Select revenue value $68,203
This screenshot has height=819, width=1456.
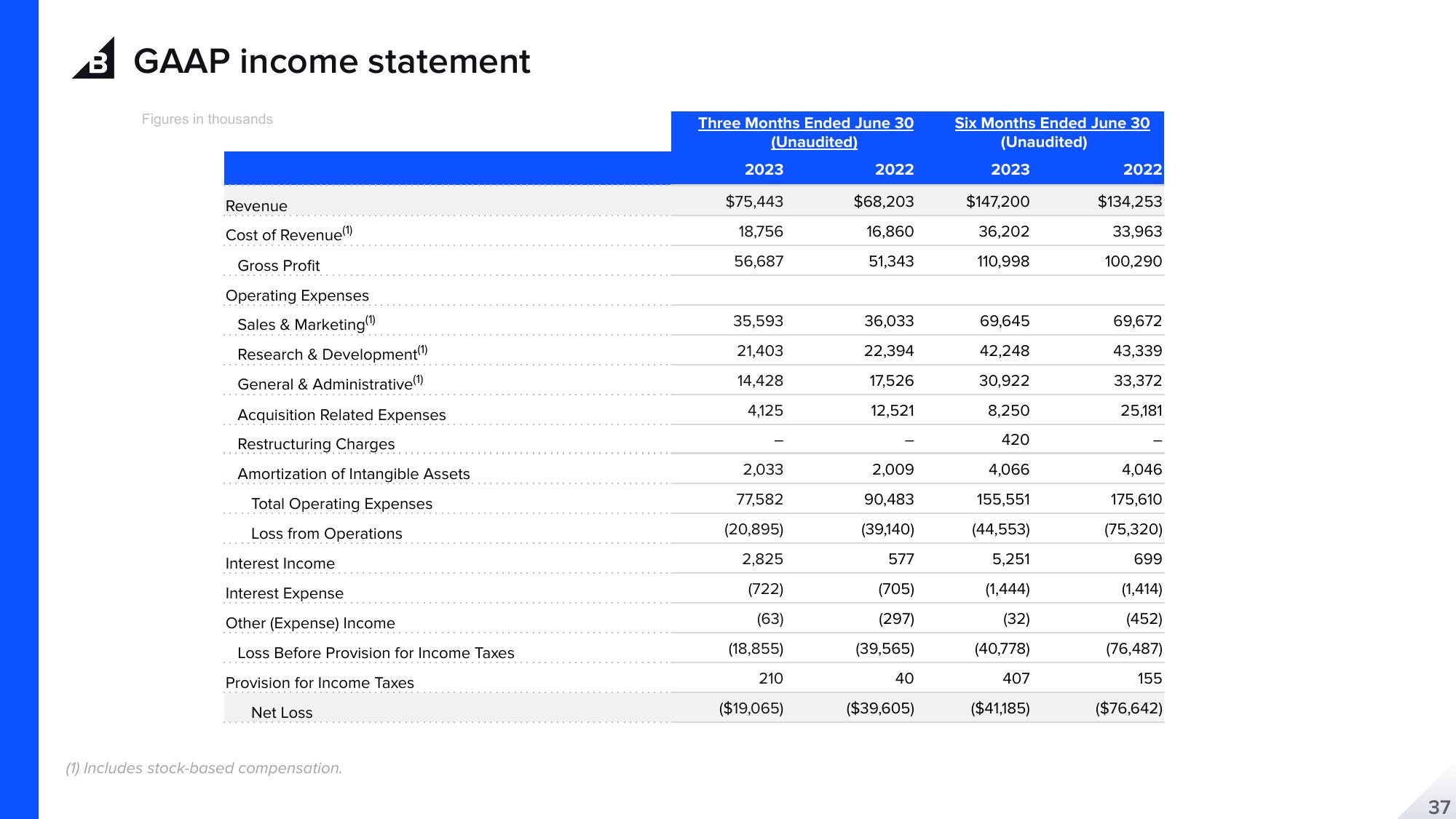click(884, 202)
